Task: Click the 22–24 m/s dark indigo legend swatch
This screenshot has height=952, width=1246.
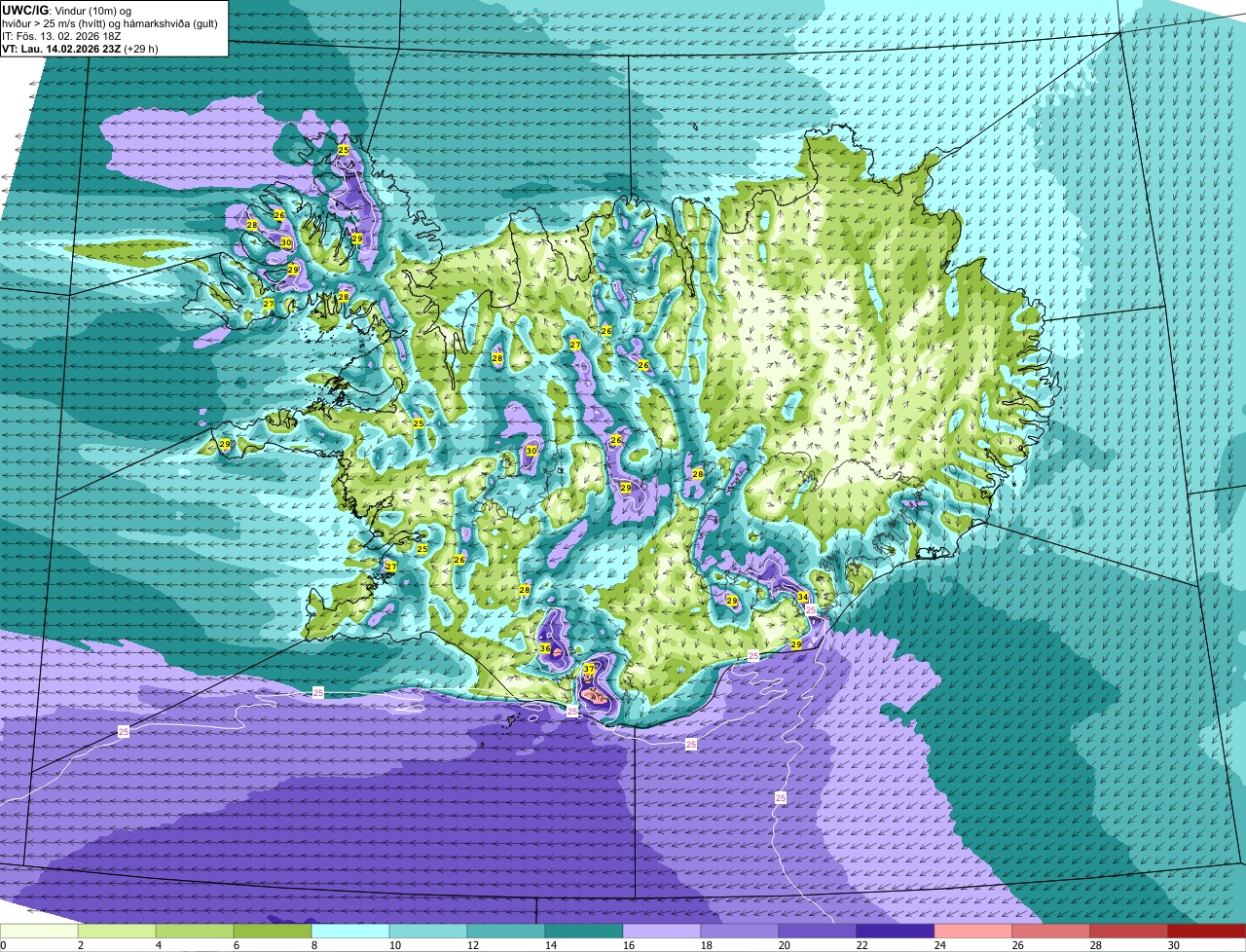Action: point(896,931)
